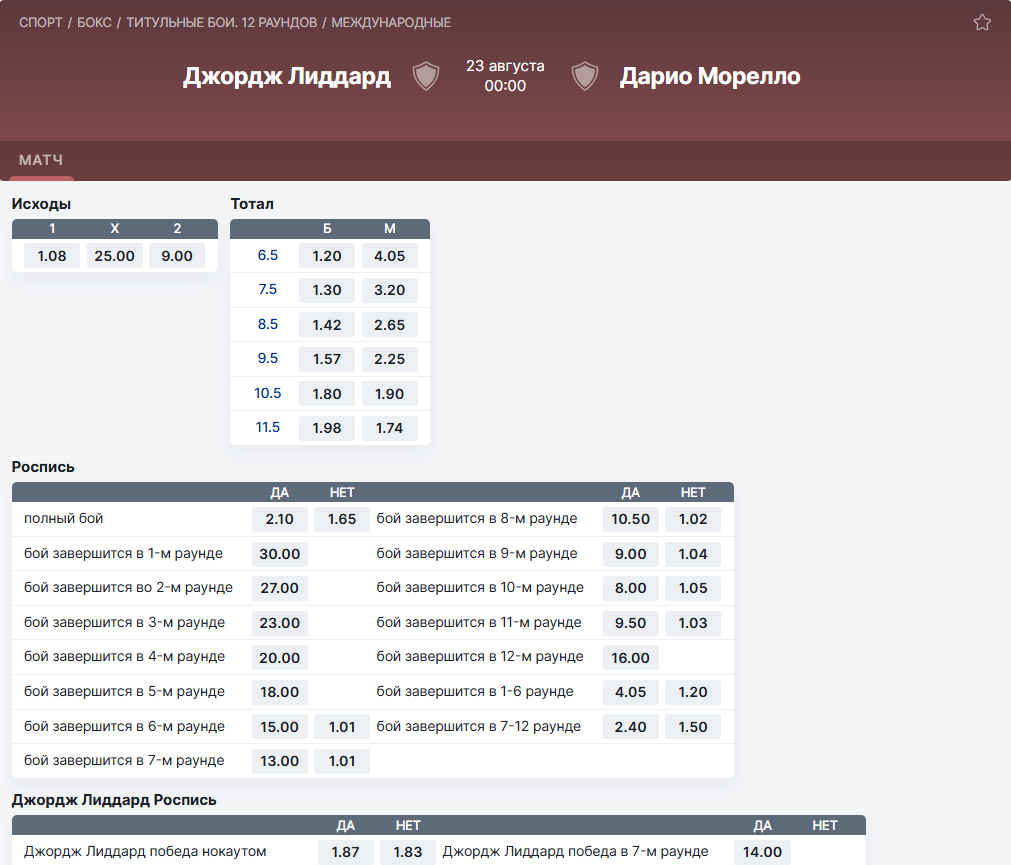Select total under 6.5 at 4.05
Screen dimensions: 1011x865
389,256
